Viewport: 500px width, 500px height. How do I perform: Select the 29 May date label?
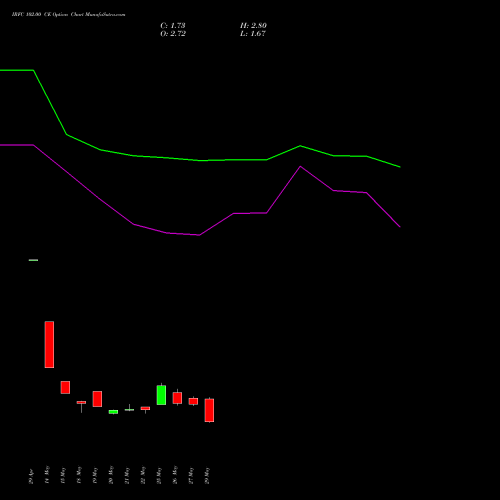[207, 475]
